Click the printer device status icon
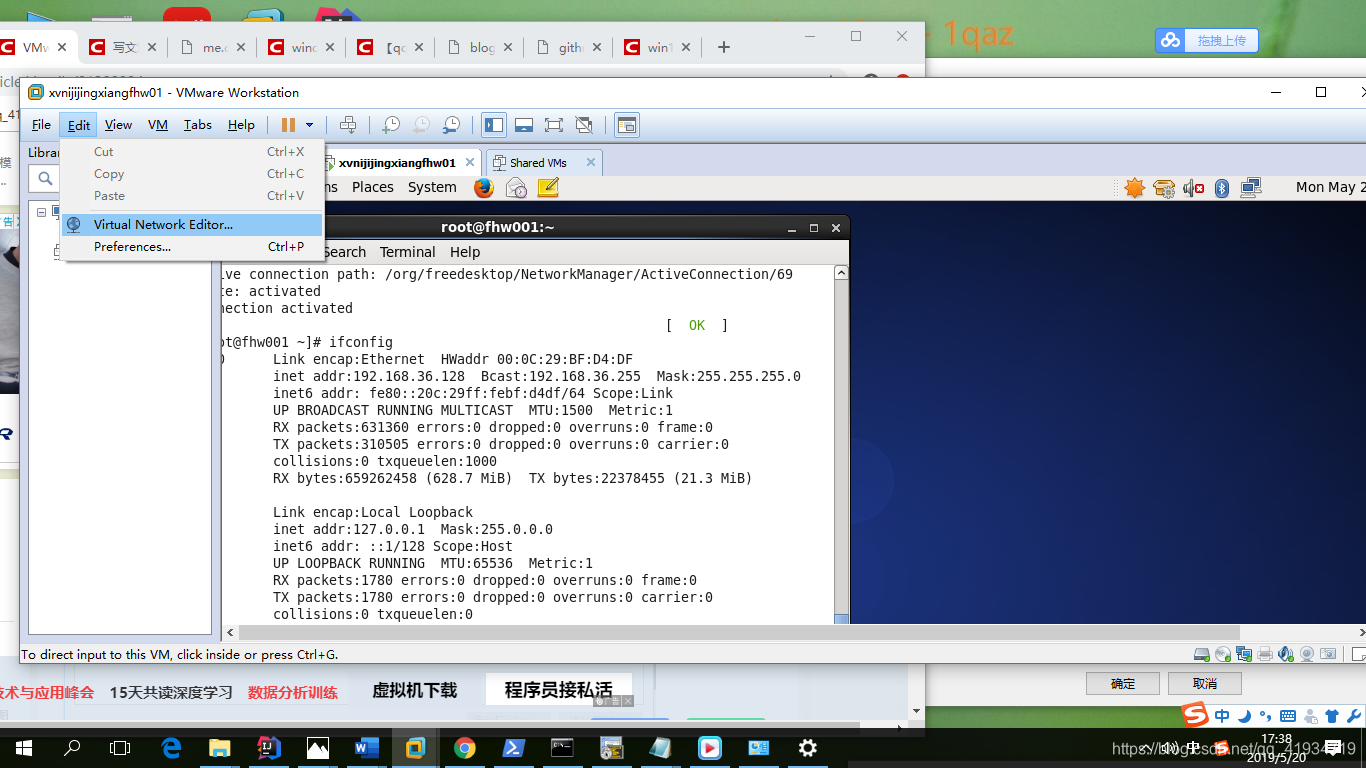This screenshot has height=768, width=1366. 1265,654
